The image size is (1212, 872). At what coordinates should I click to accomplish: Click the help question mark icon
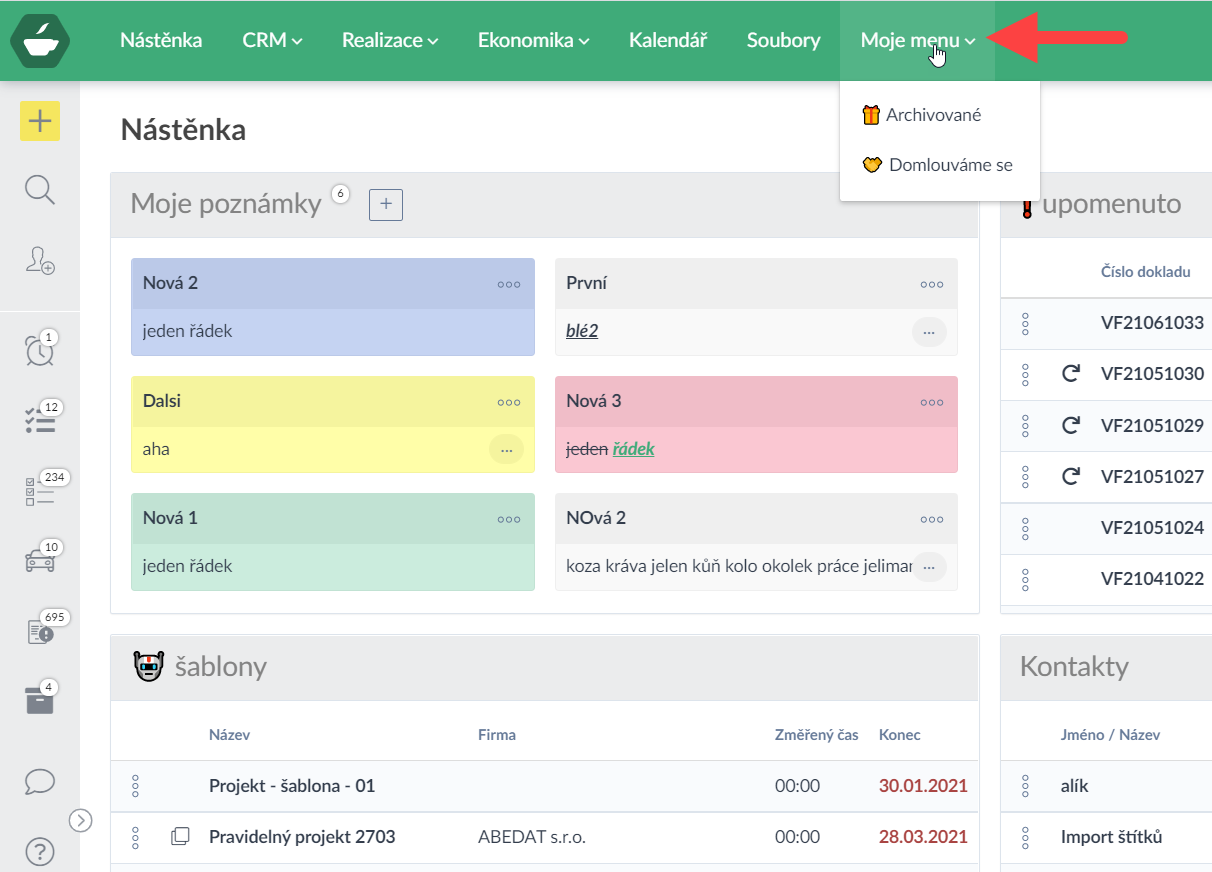pos(40,852)
